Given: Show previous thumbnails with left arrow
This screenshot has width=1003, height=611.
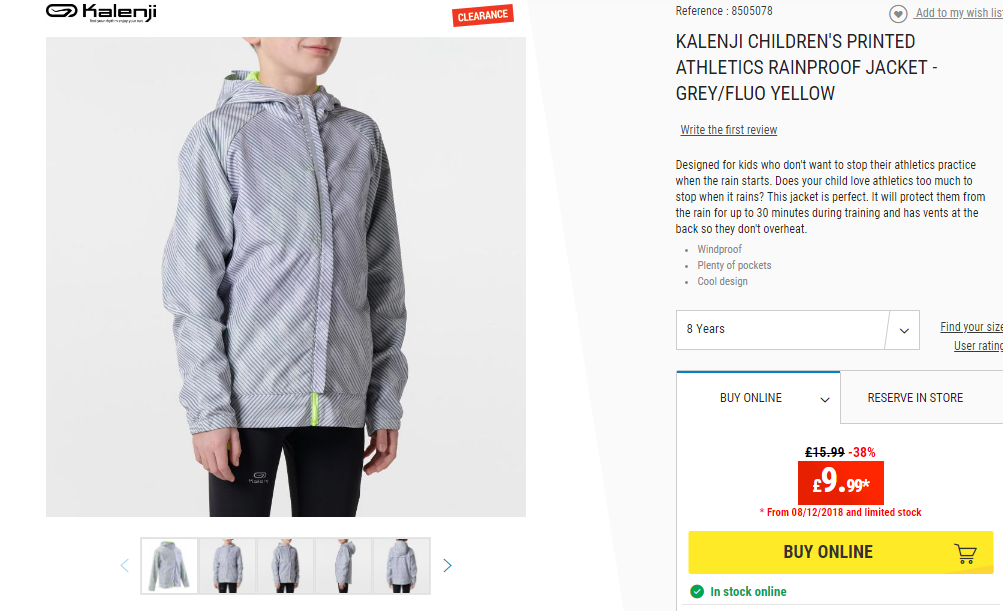Looking at the screenshot, I should 125,566.
